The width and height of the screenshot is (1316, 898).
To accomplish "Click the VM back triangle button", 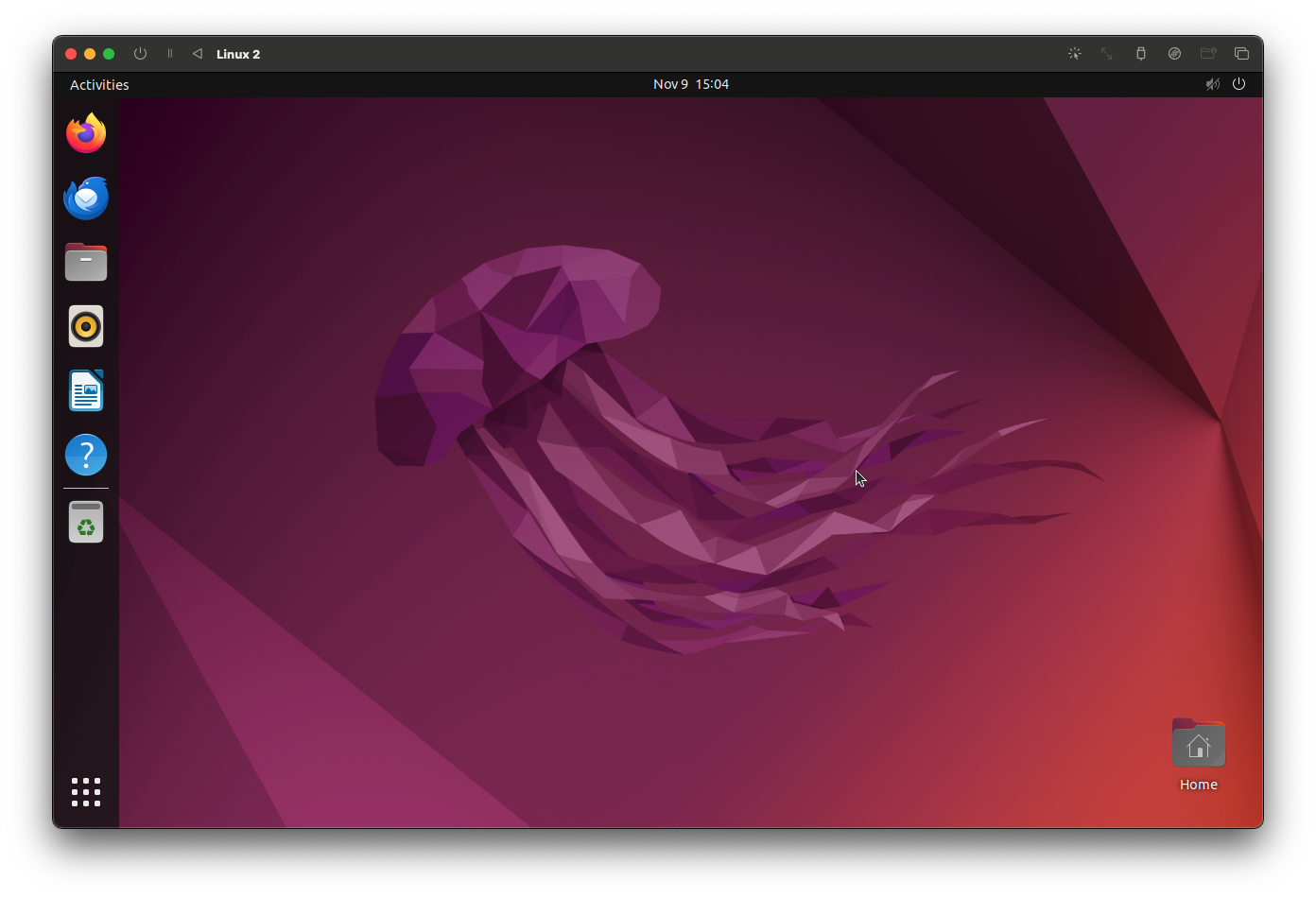I will 198,54.
